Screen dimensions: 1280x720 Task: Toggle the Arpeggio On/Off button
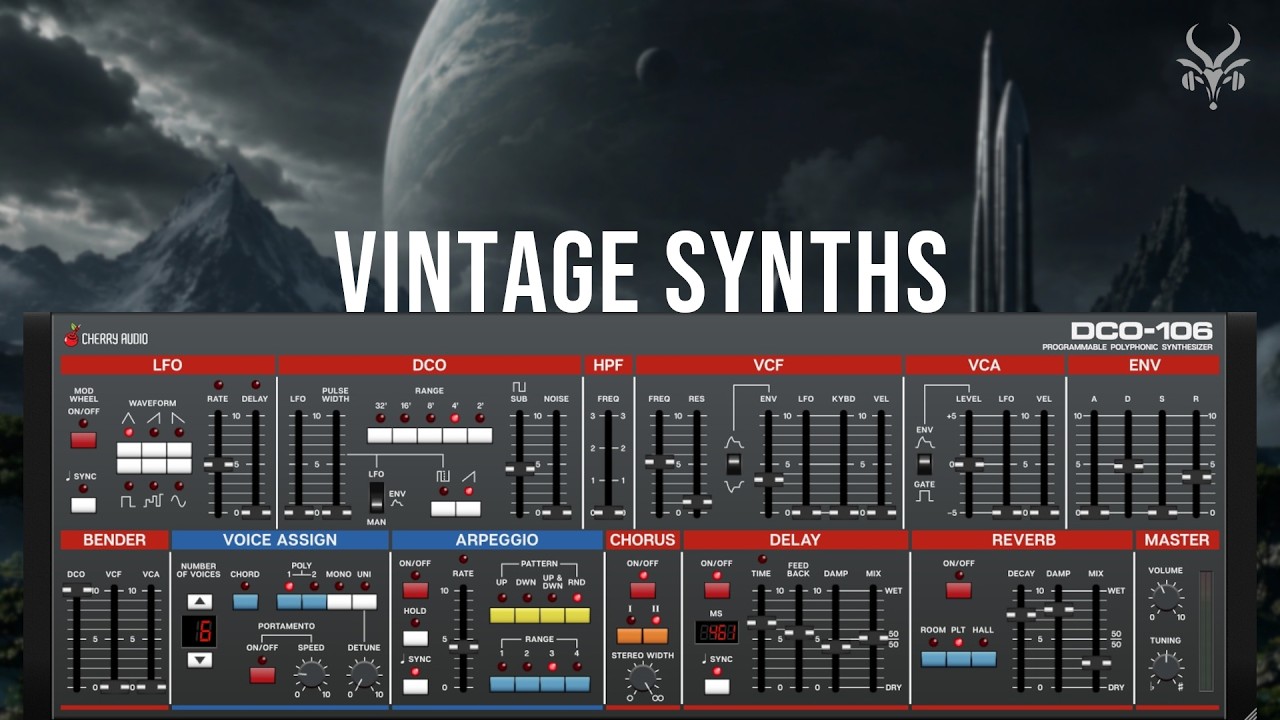[x=415, y=590]
